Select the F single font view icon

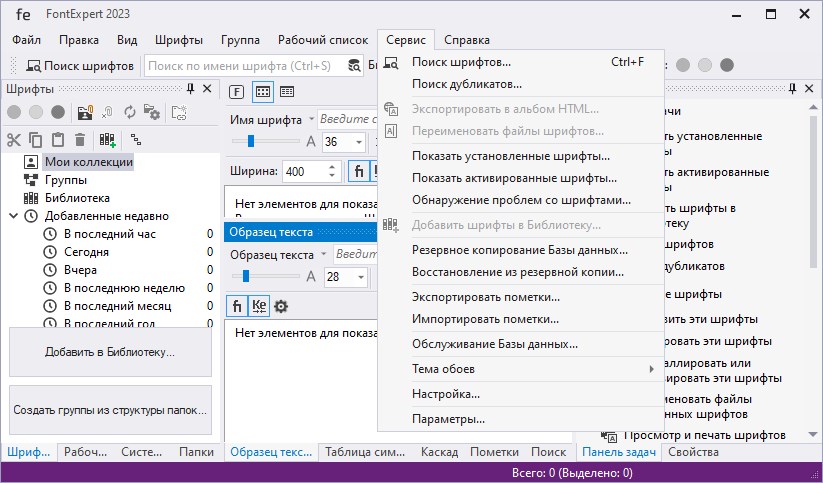(237, 92)
